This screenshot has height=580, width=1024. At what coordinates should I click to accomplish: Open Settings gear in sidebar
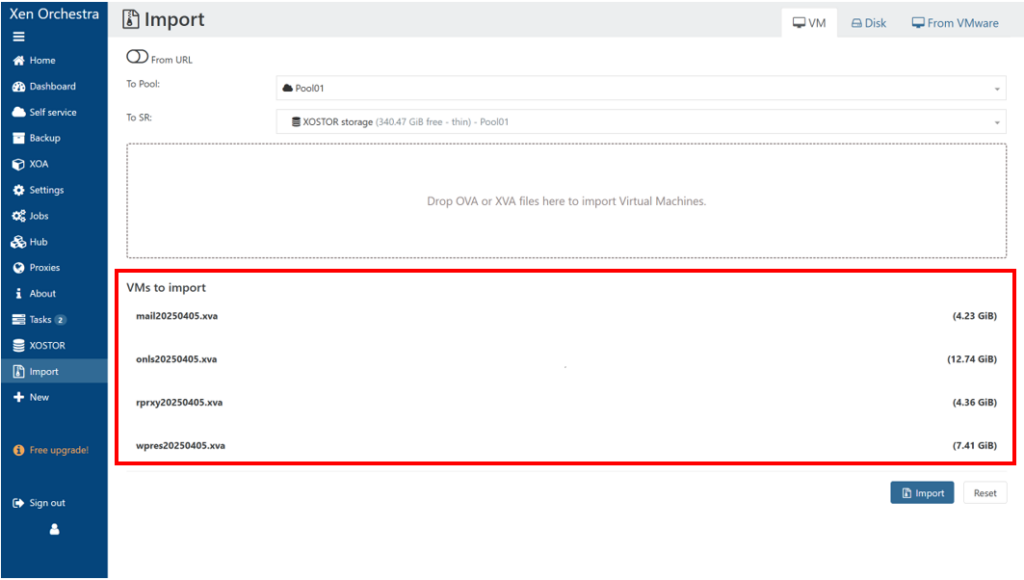coord(18,190)
